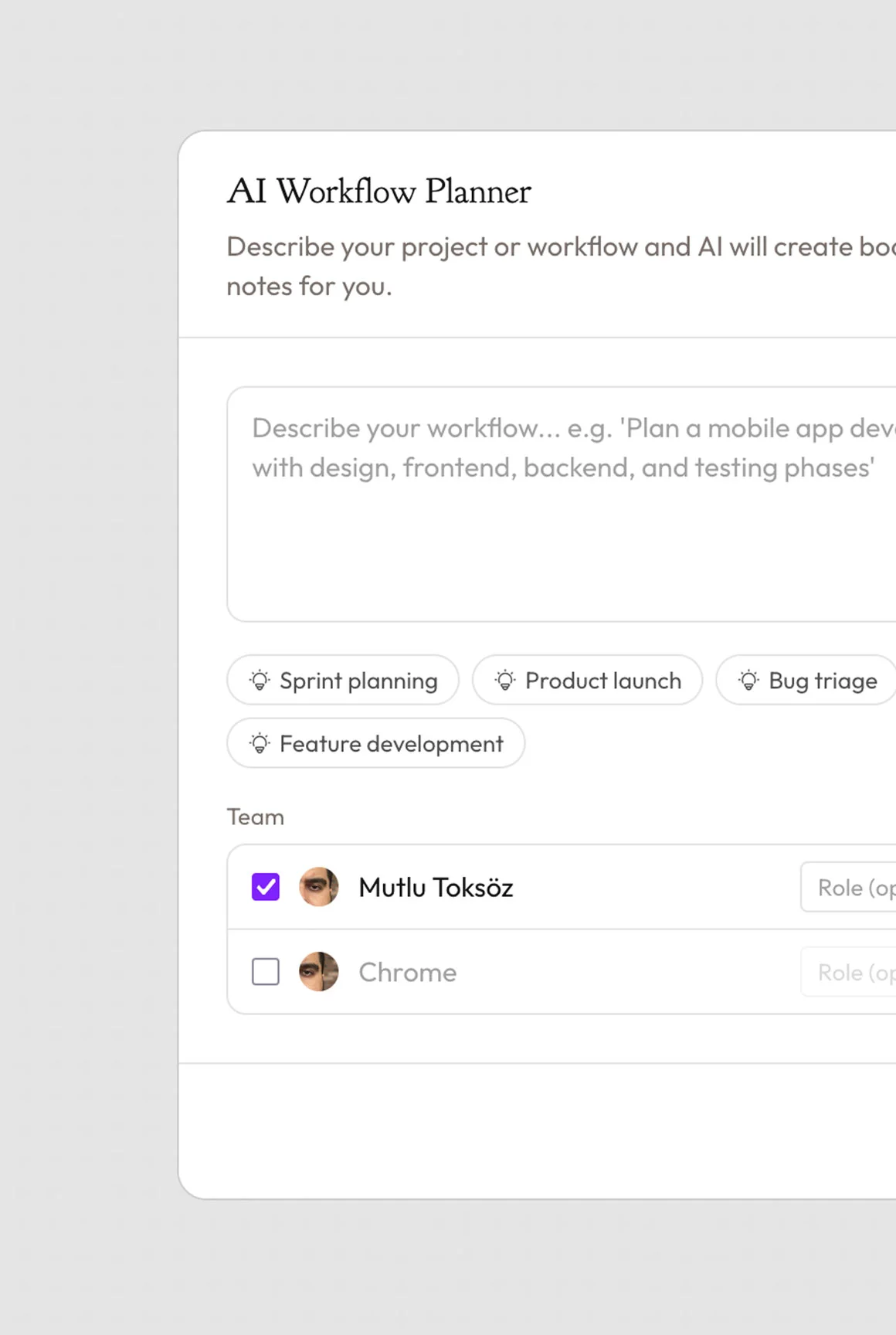Select the Sprint planning suggestion text

[358, 681]
